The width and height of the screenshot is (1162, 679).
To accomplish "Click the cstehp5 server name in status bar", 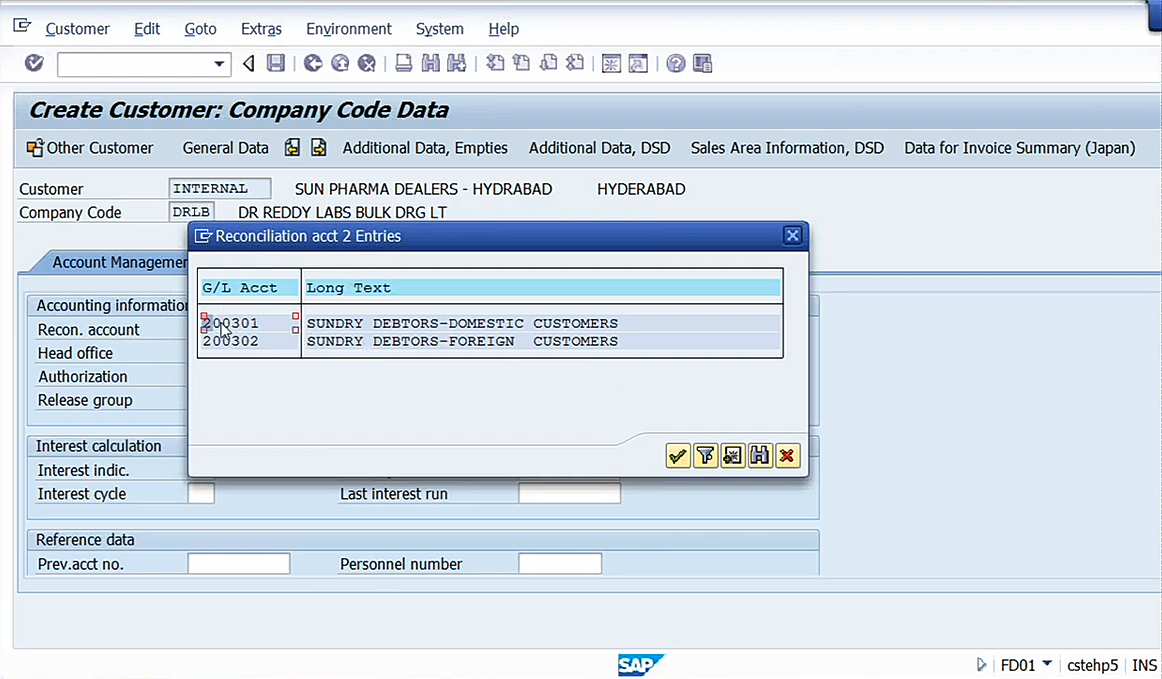I will click(1092, 666).
